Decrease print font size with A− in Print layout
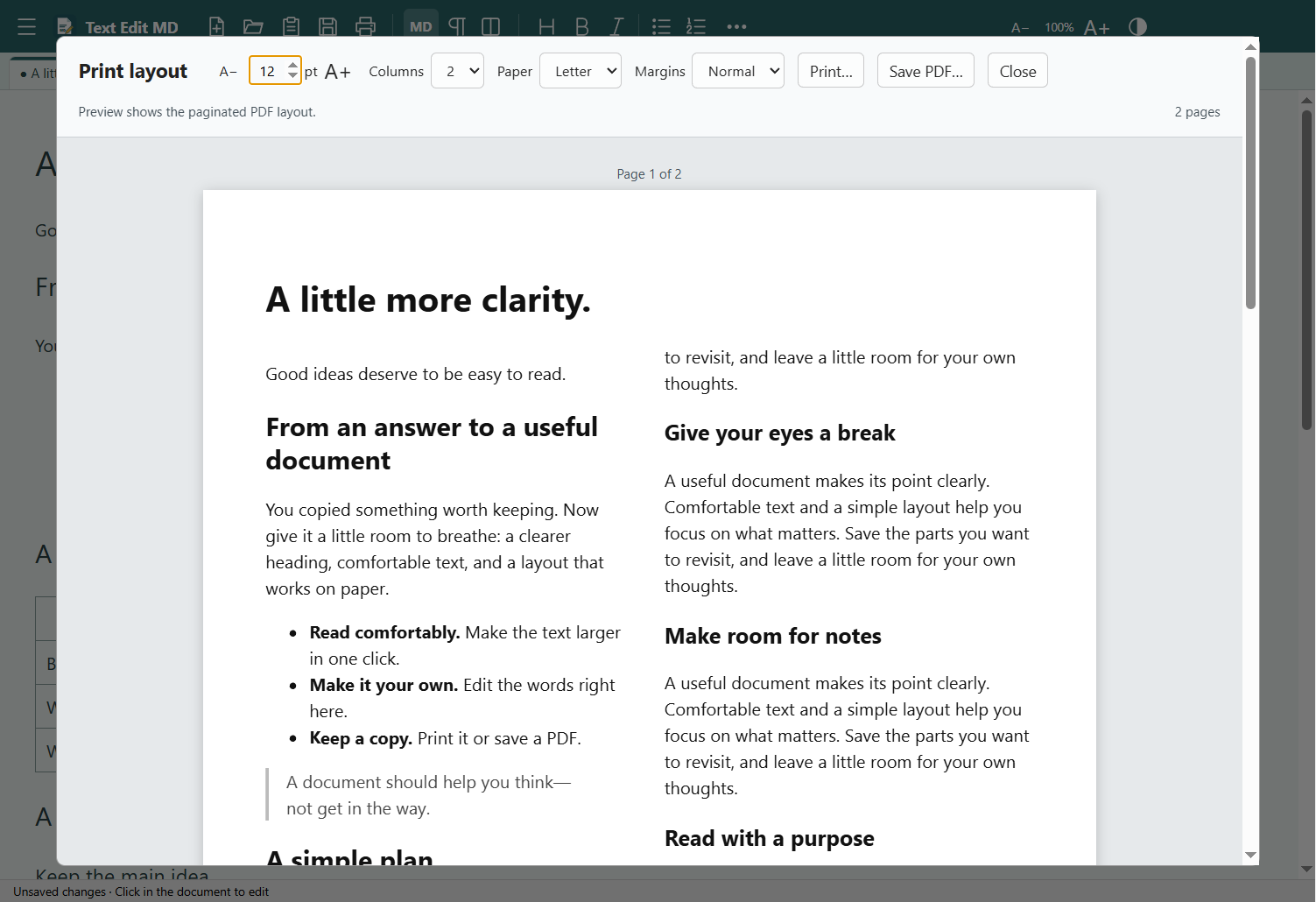This screenshot has width=1316, height=902. tap(228, 72)
